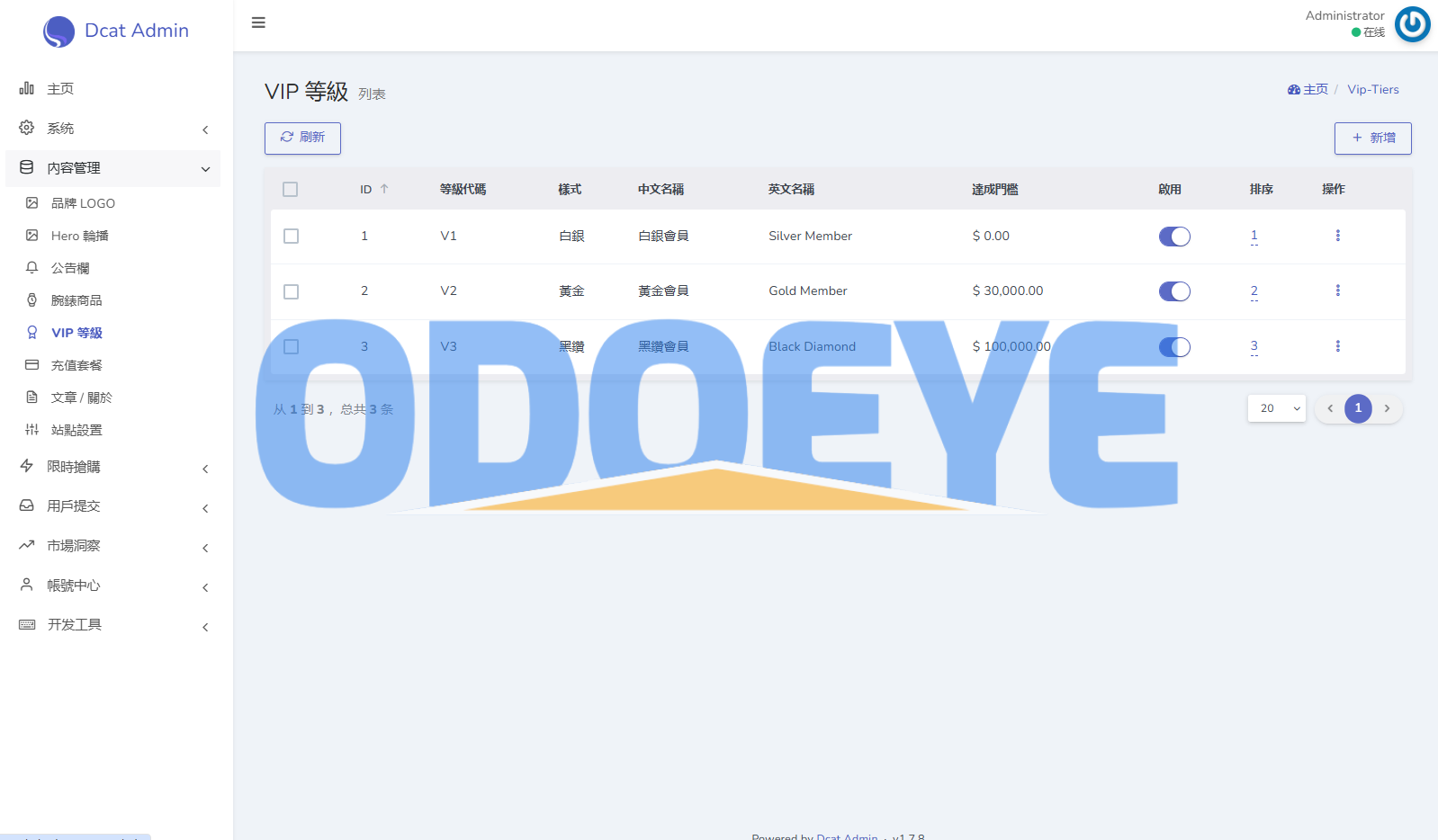Click the Dcat Admin brand title
The image size is (1438, 840).
pos(137,31)
